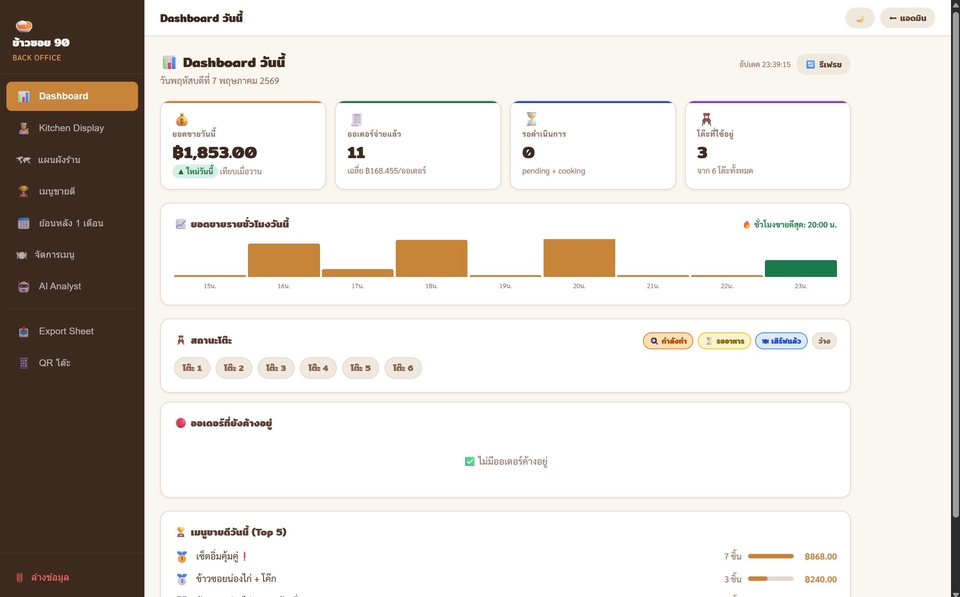The width and height of the screenshot is (960, 597).
Task: Select the โต๊ะ 3 table chip
Action: tap(276, 368)
